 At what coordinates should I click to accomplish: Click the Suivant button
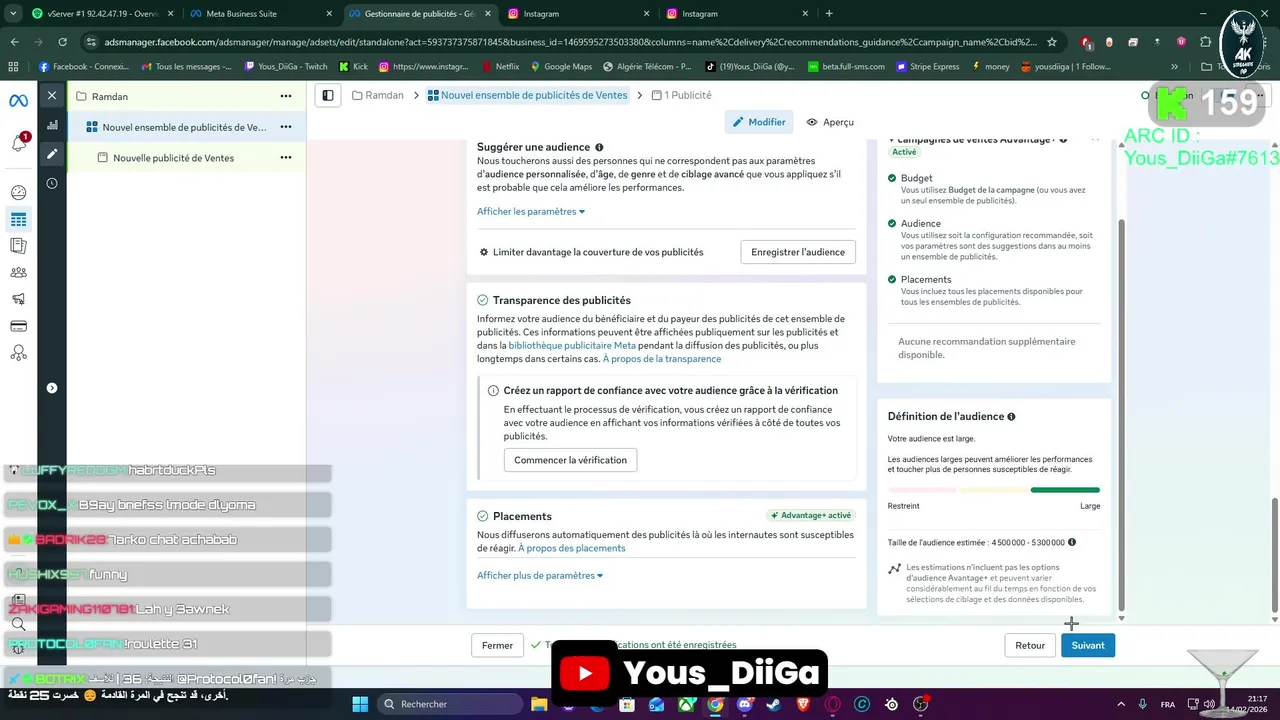point(1088,645)
